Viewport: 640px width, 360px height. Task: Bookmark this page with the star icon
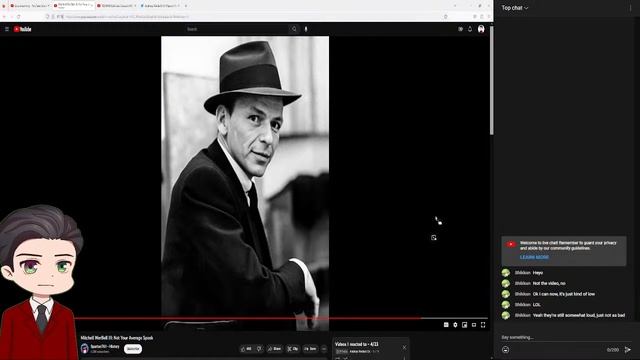click(x=446, y=17)
